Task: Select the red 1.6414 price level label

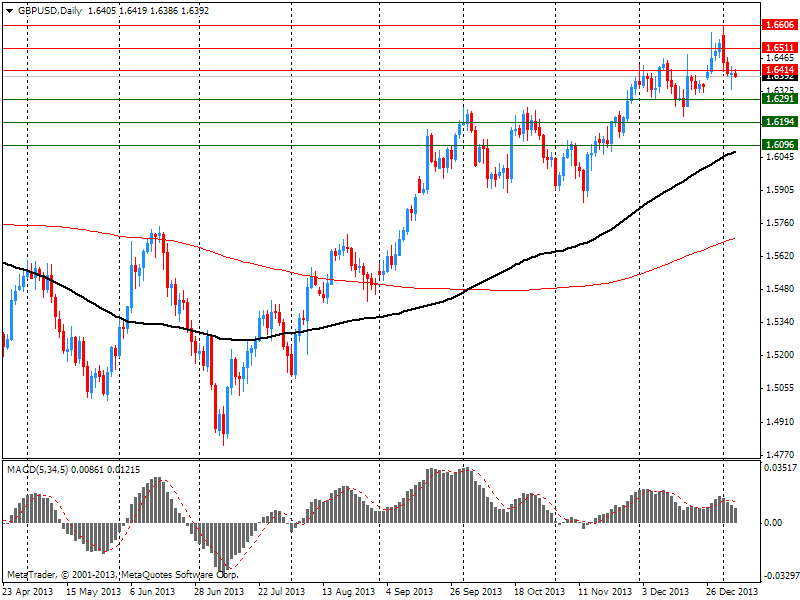Action: pyautogui.click(x=778, y=69)
